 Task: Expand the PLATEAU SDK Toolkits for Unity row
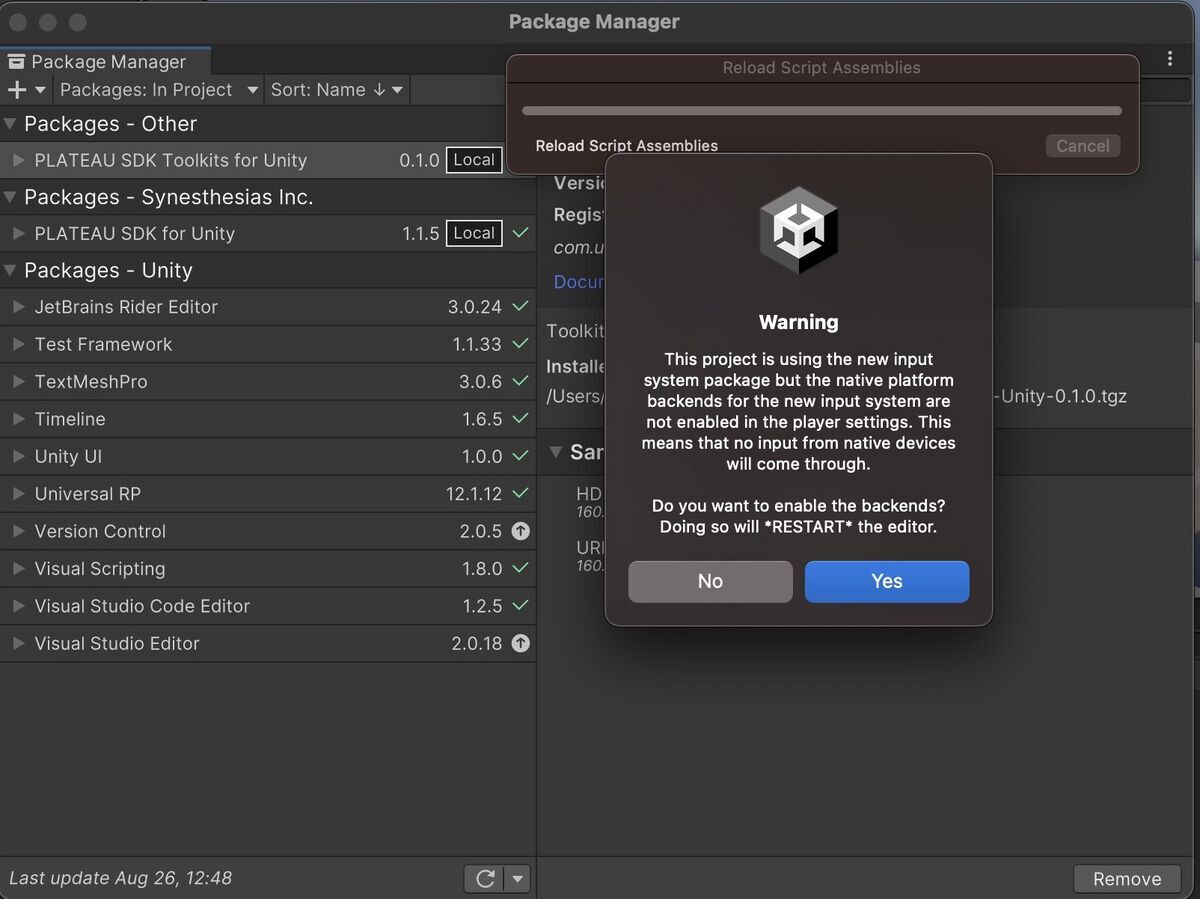(18, 160)
